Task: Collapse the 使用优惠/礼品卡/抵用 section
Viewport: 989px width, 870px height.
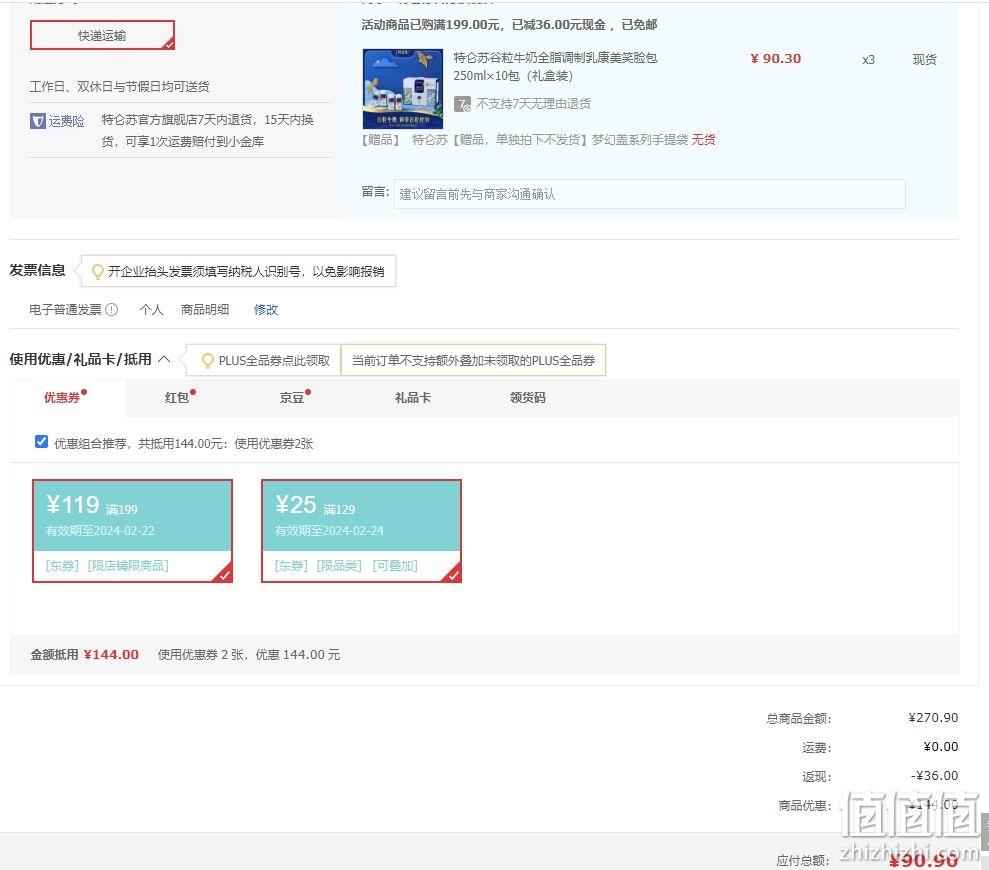Action: point(164,360)
